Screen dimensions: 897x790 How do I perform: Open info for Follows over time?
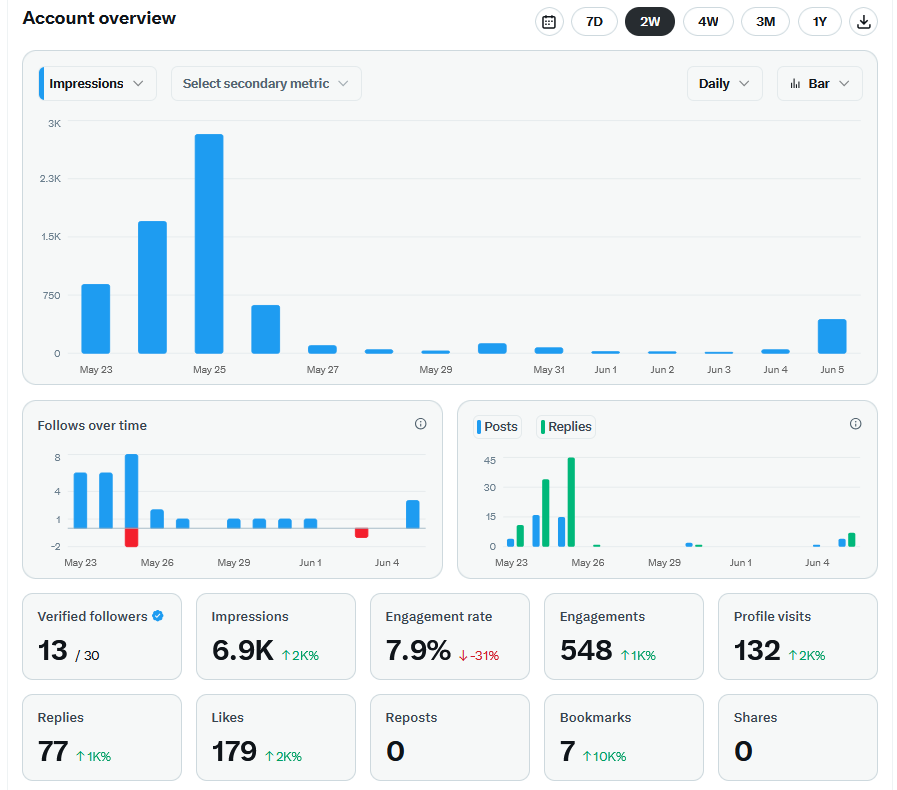pyautogui.click(x=420, y=424)
